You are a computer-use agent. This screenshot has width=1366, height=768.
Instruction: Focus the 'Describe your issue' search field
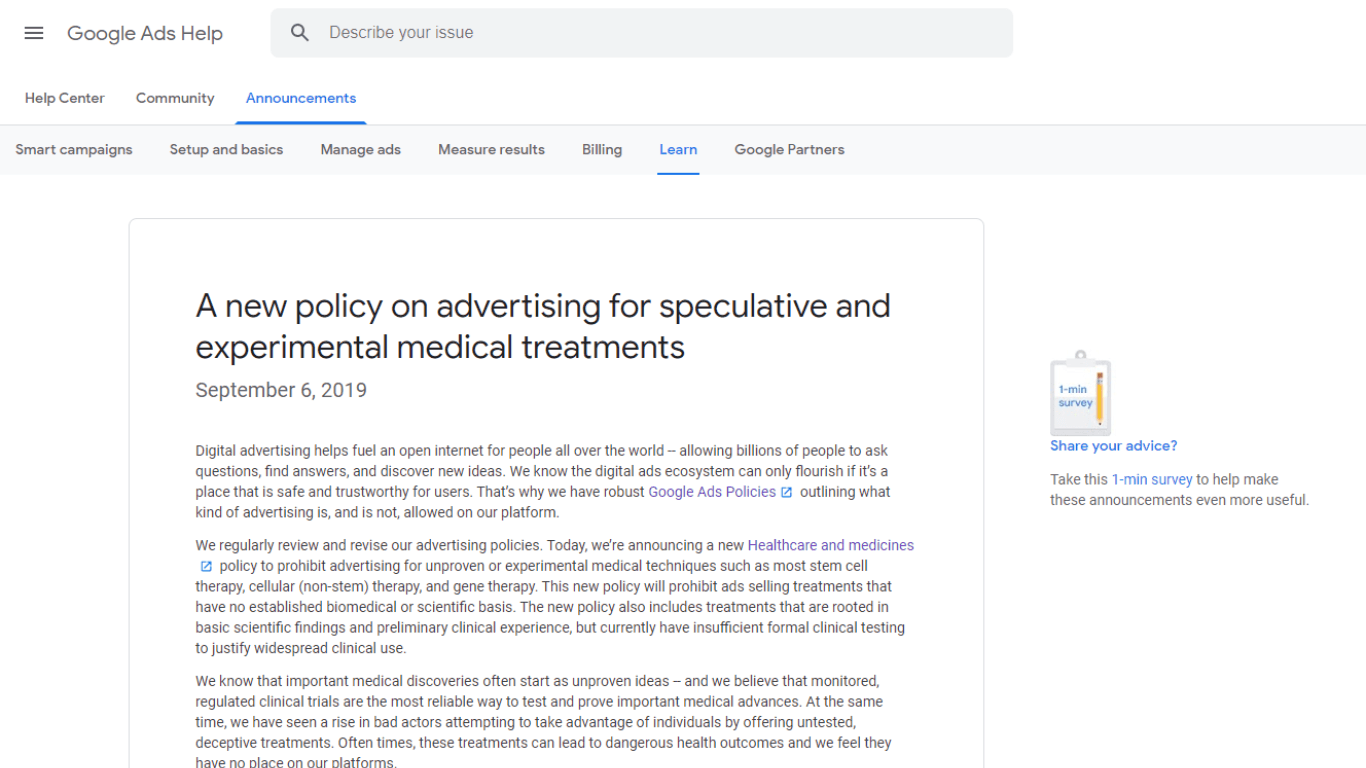point(642,33)
